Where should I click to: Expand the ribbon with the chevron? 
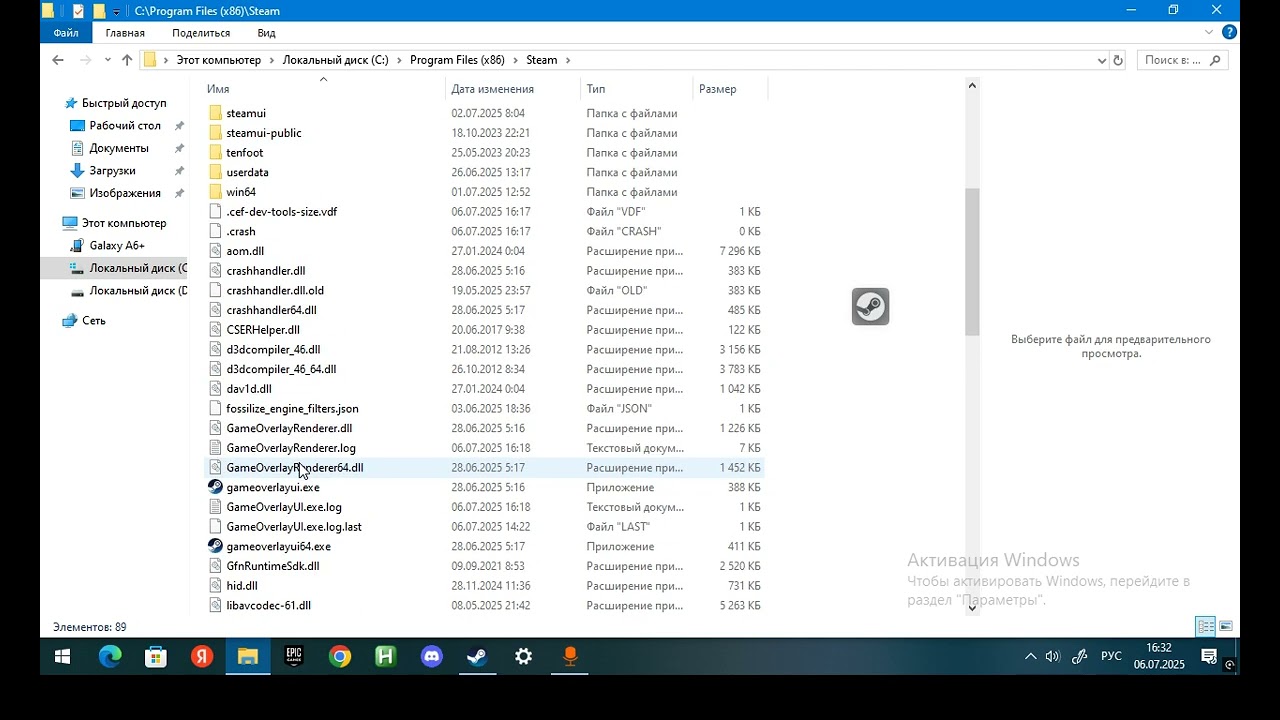click(1210, 32)
